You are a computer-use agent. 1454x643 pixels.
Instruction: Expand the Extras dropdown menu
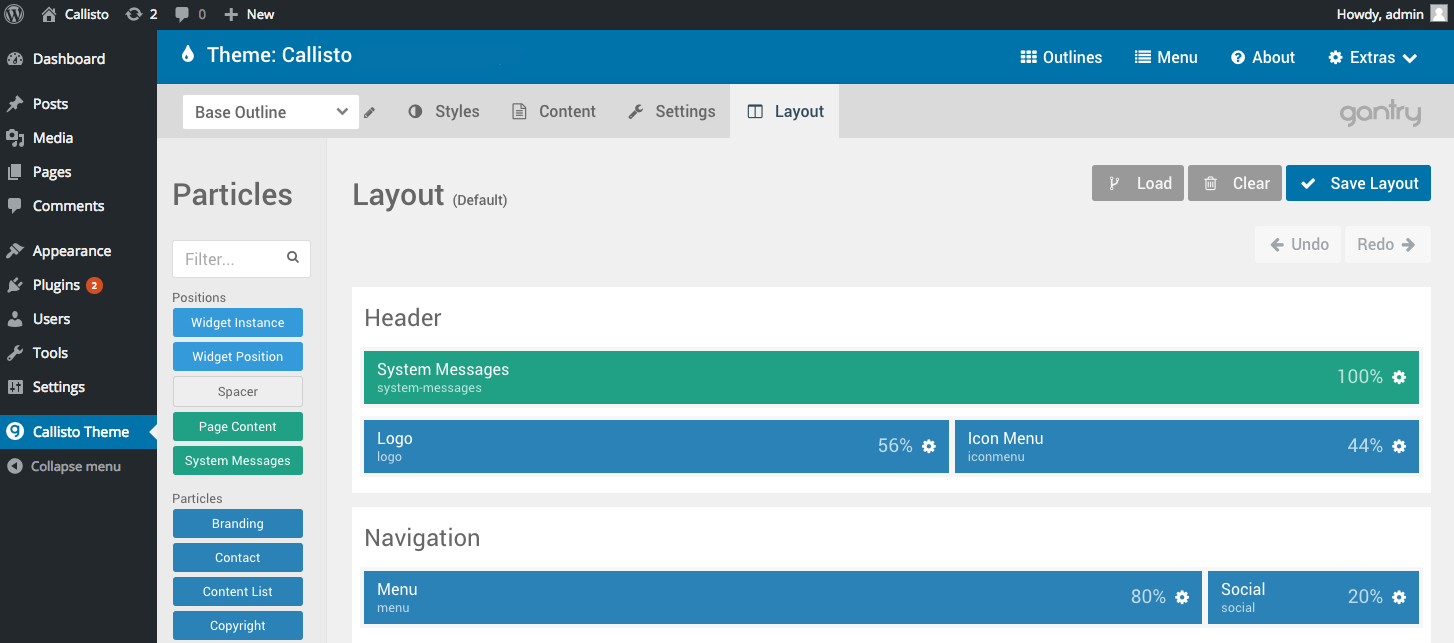(x=1373, y=57)
